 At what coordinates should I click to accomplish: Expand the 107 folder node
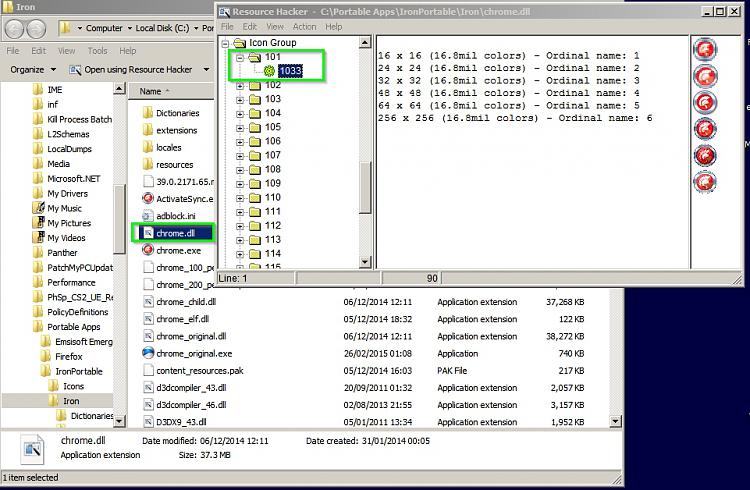[240, 156]
